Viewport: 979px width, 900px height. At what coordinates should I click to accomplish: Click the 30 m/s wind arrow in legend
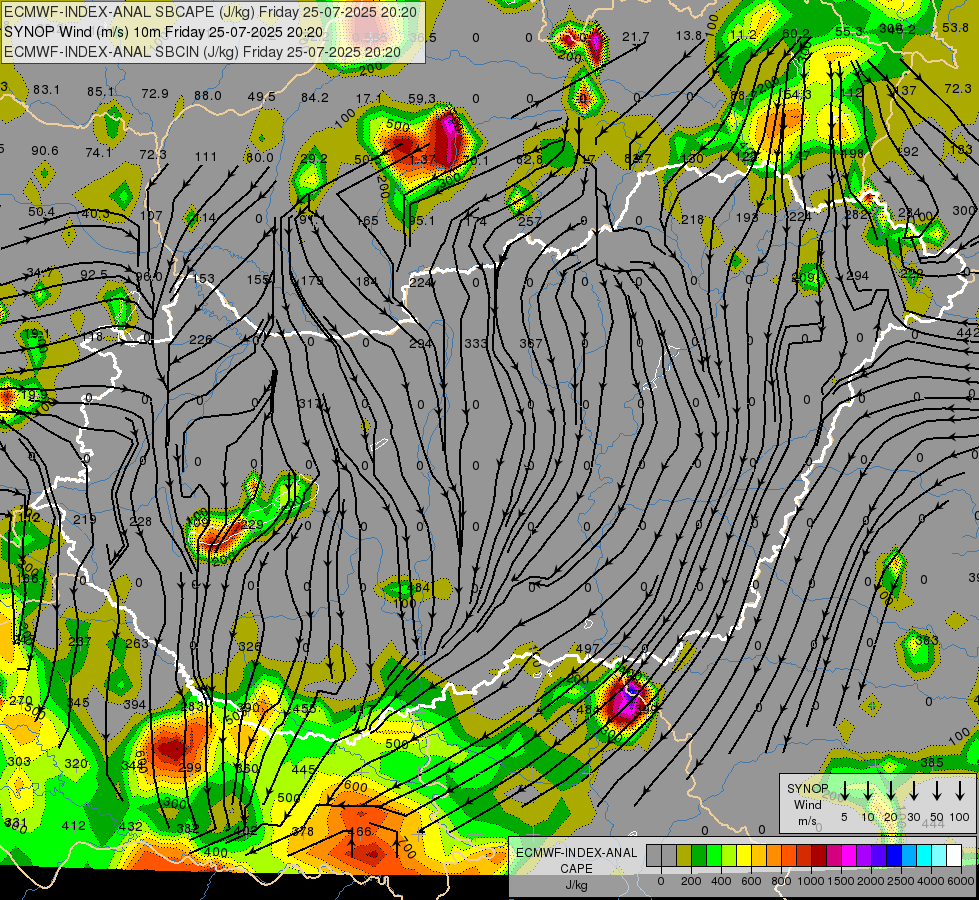click(x=913, y=790)
